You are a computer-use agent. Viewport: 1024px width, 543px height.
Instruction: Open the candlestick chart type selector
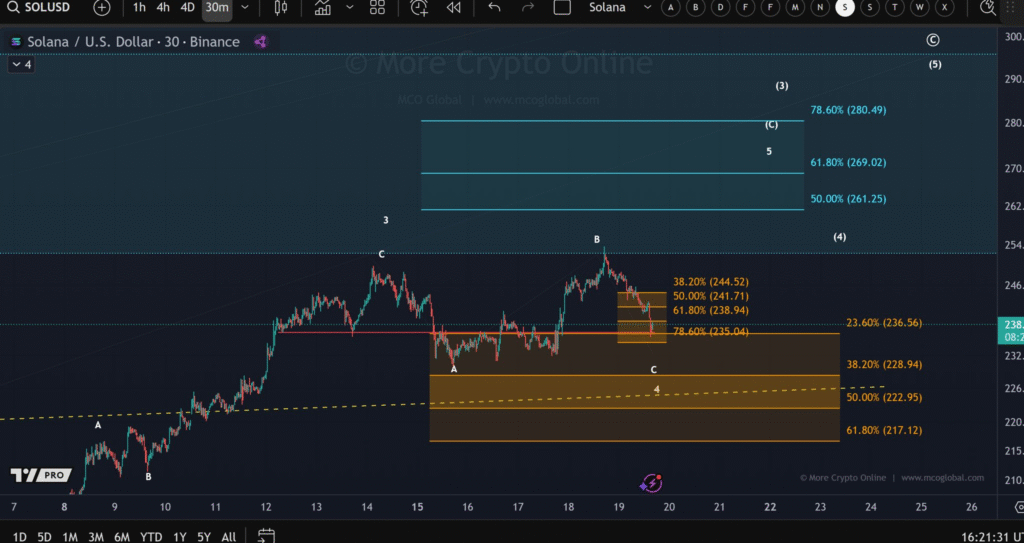click(x=281, y=7)
